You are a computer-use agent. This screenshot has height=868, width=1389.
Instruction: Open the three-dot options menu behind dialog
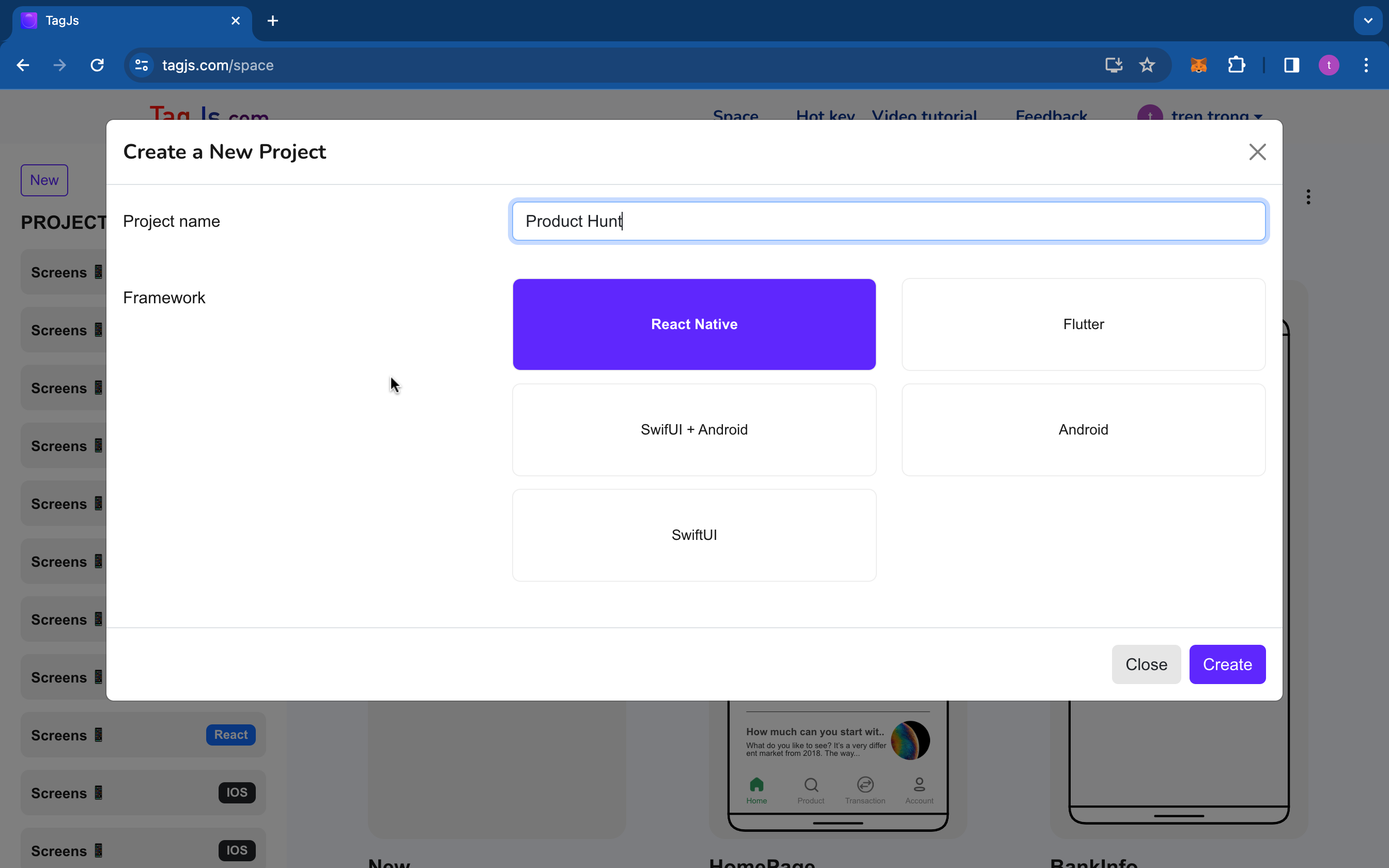click(1308, 197)
